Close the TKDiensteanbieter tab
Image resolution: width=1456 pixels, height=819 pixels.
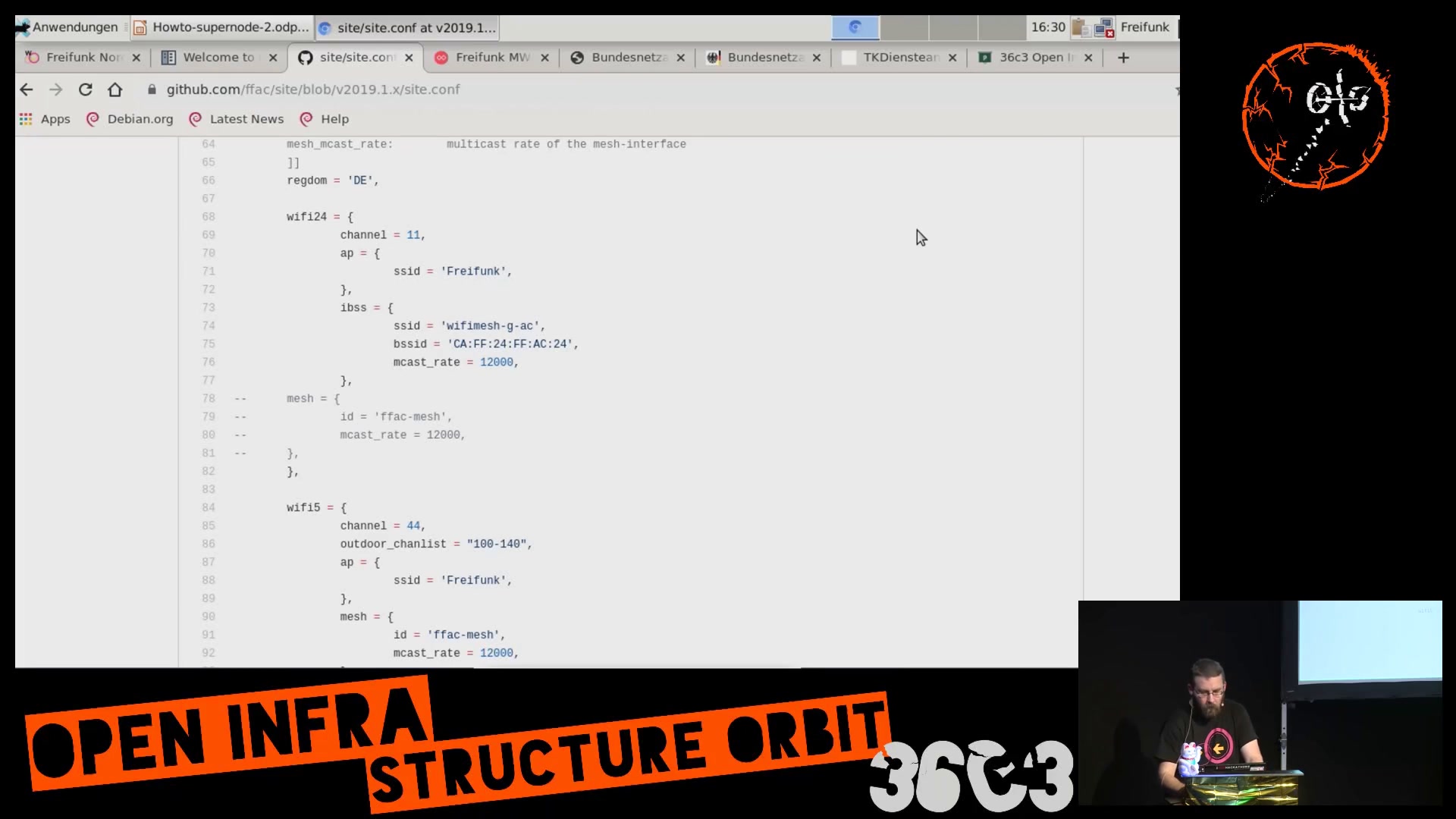pyautogui.click(x=952, y=58)
